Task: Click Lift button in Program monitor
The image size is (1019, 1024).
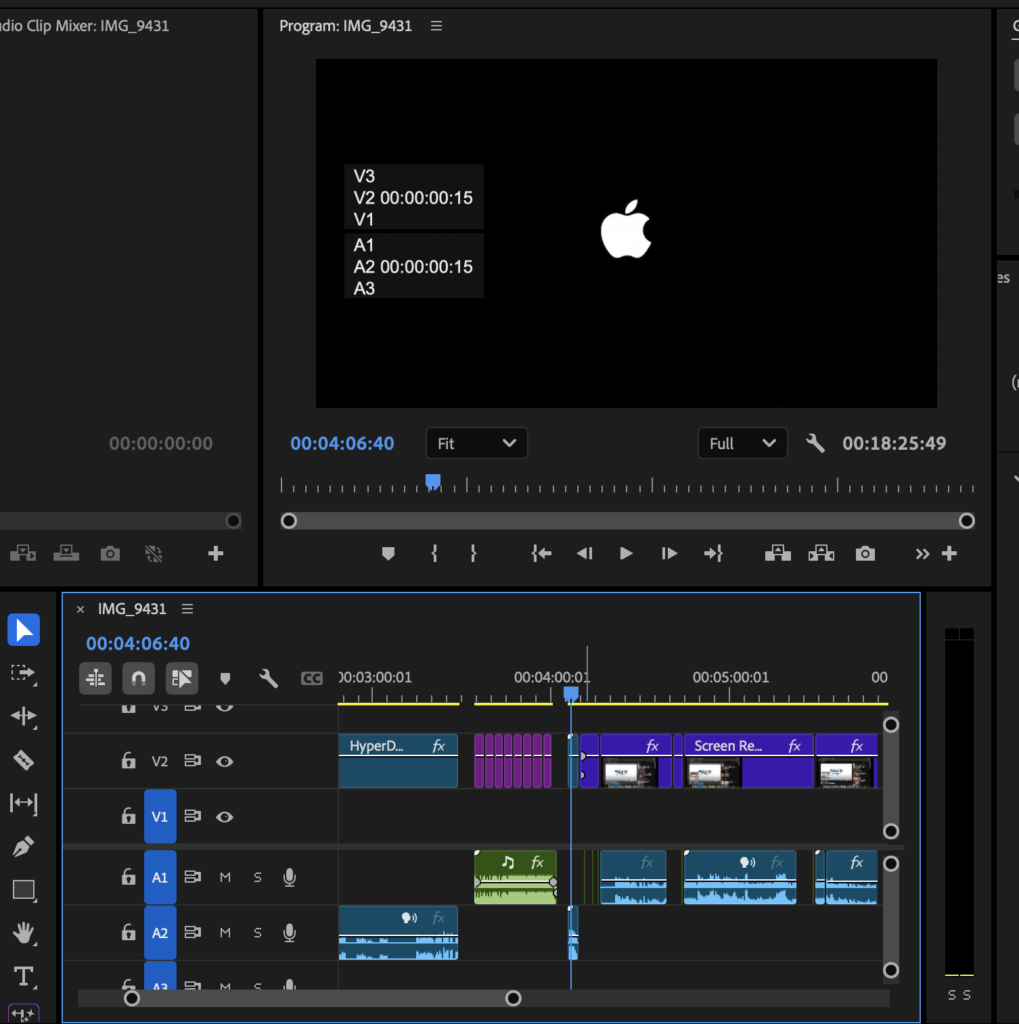Action: point(778,554)
